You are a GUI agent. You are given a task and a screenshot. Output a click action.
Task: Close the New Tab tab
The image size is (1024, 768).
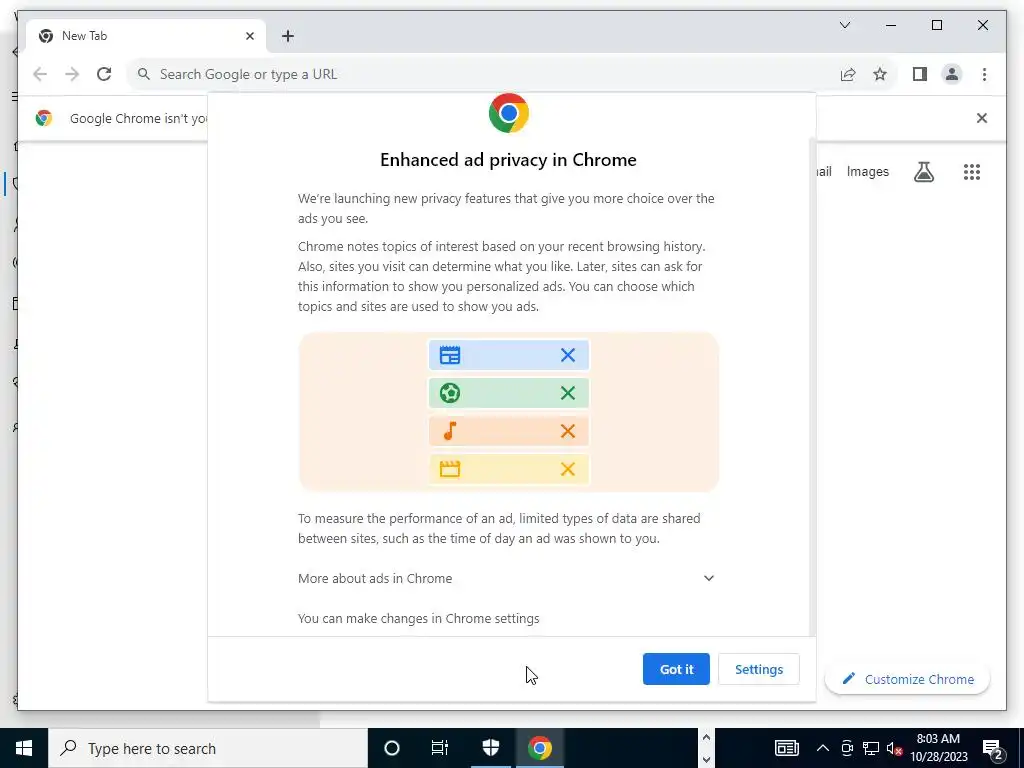tap(249, 36)
